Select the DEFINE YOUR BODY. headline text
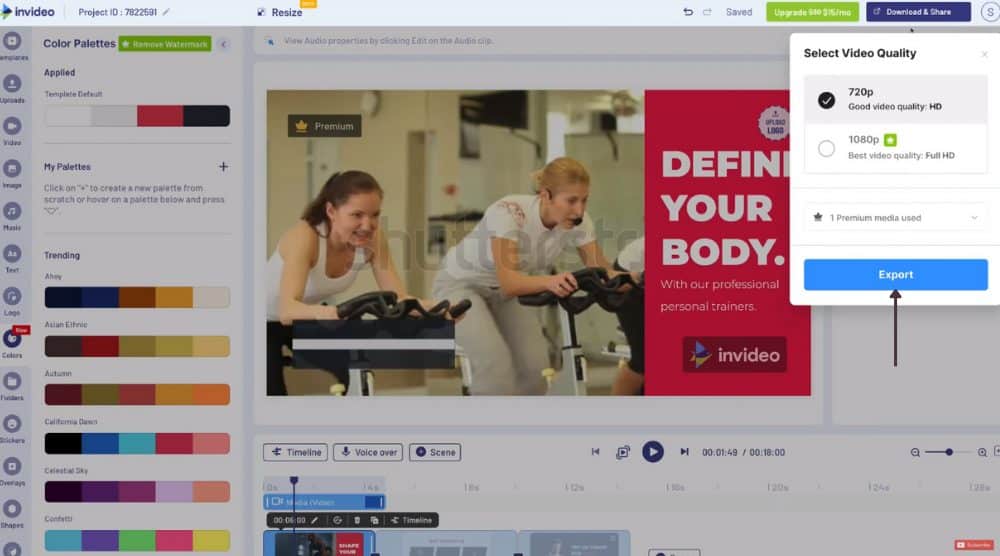The image size is (1000, 556). click(725, 207)
